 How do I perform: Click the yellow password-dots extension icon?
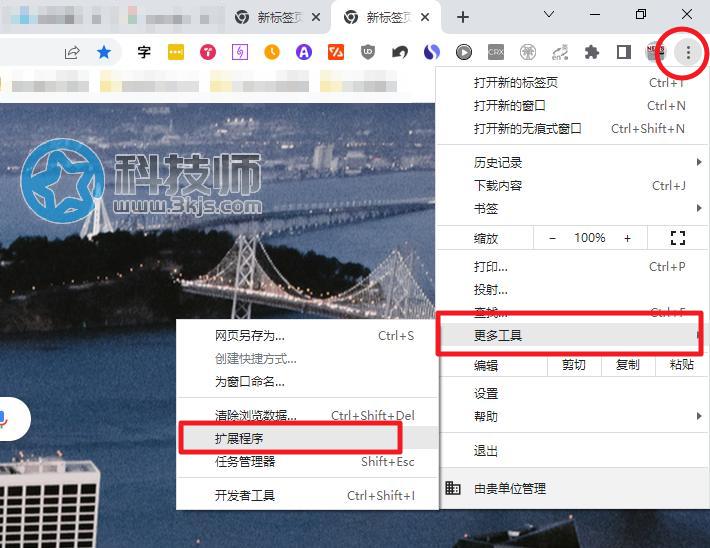(x=176, y=53)
